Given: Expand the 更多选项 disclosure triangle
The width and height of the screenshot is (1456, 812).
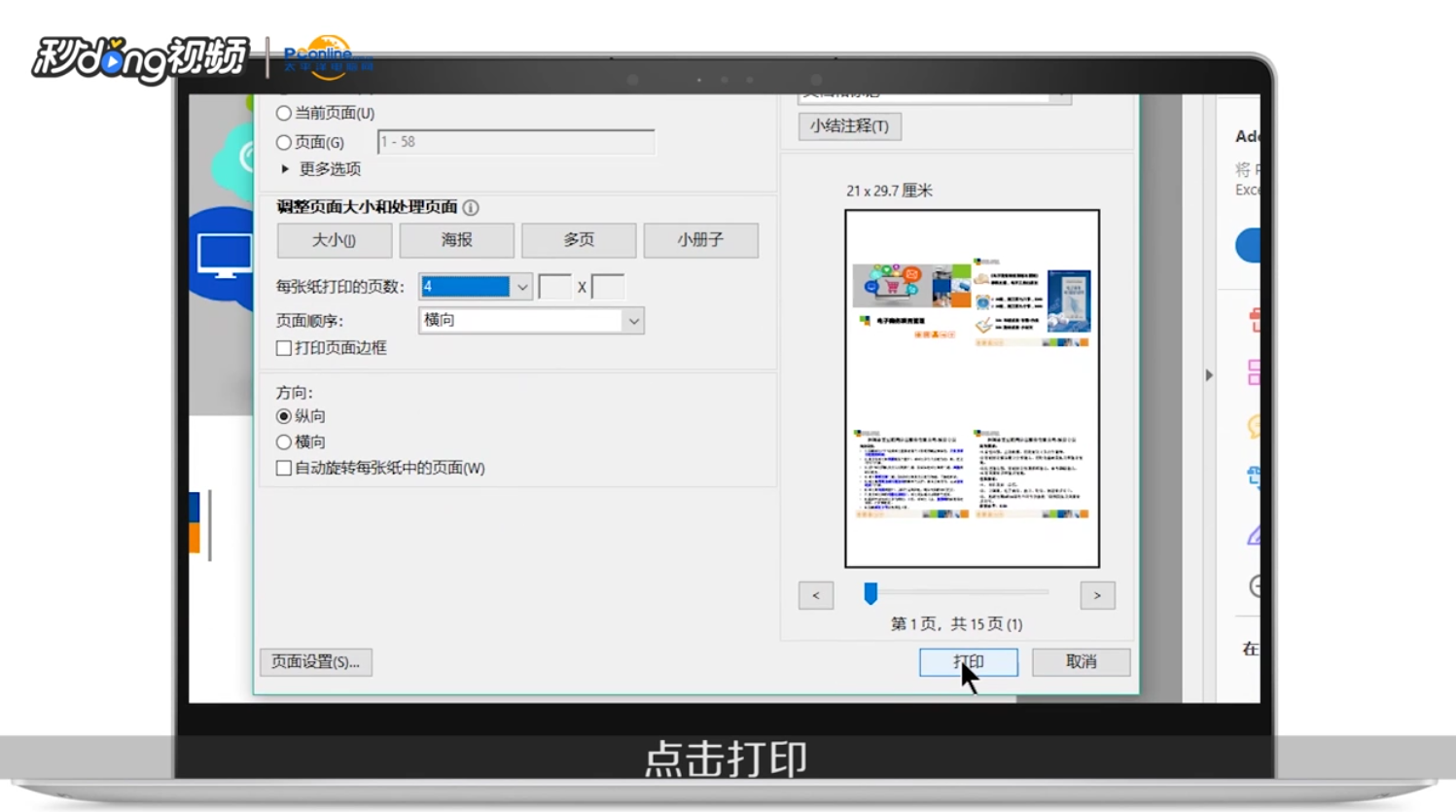Looking at the screenshot, I should 285,169.
